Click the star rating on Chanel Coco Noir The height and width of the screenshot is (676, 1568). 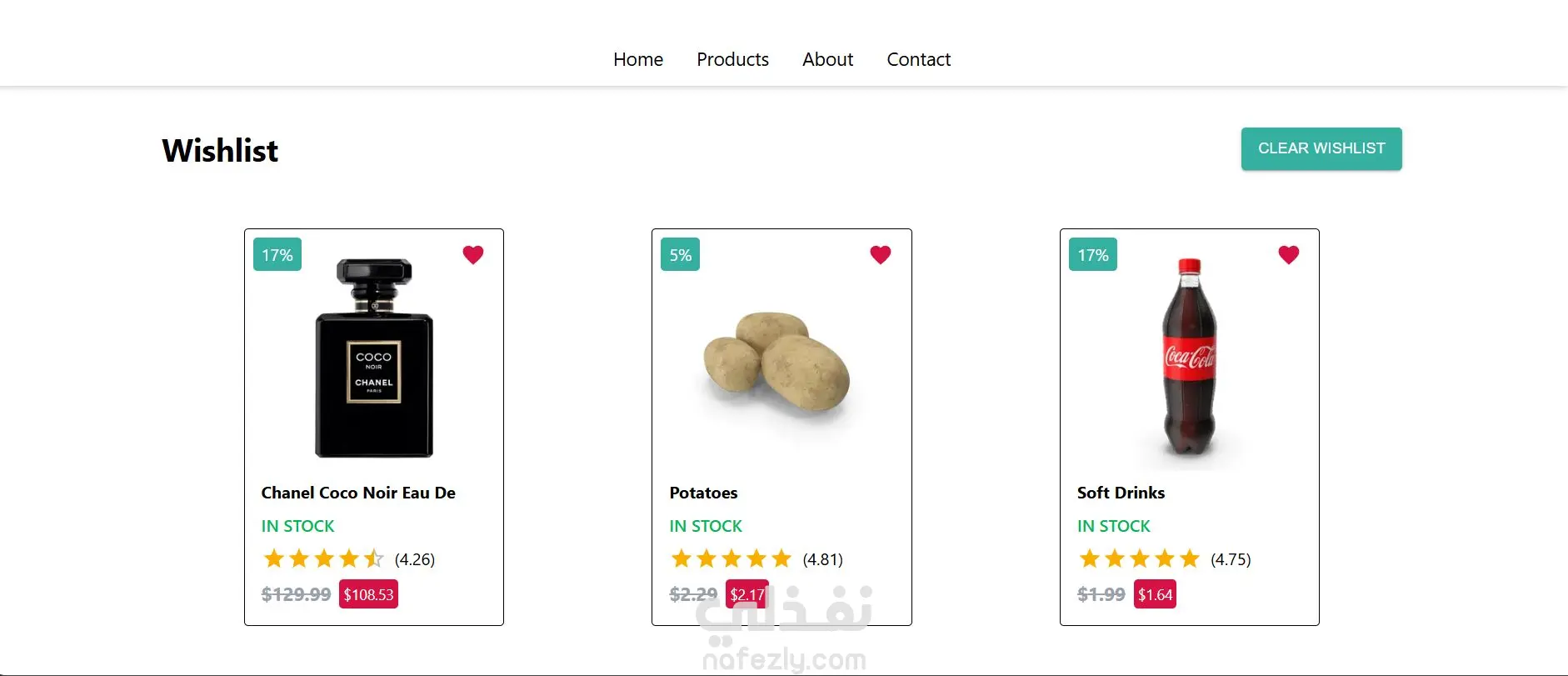pos(323,558)
